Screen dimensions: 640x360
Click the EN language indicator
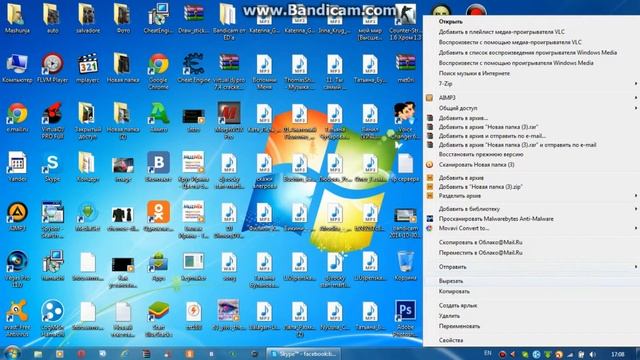(487, 353)
